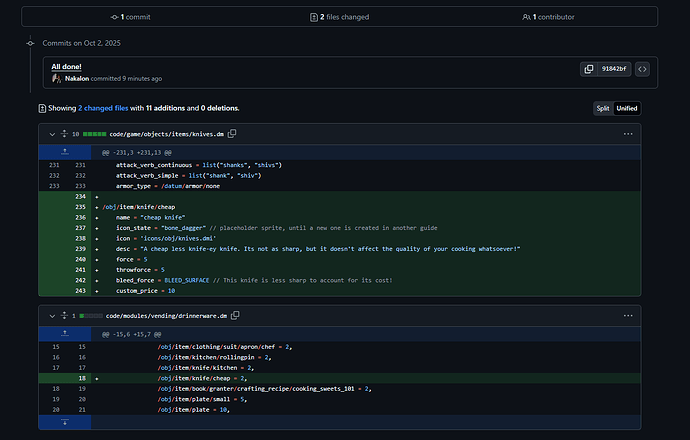Open the 'All done!' commit

point(66,67)
